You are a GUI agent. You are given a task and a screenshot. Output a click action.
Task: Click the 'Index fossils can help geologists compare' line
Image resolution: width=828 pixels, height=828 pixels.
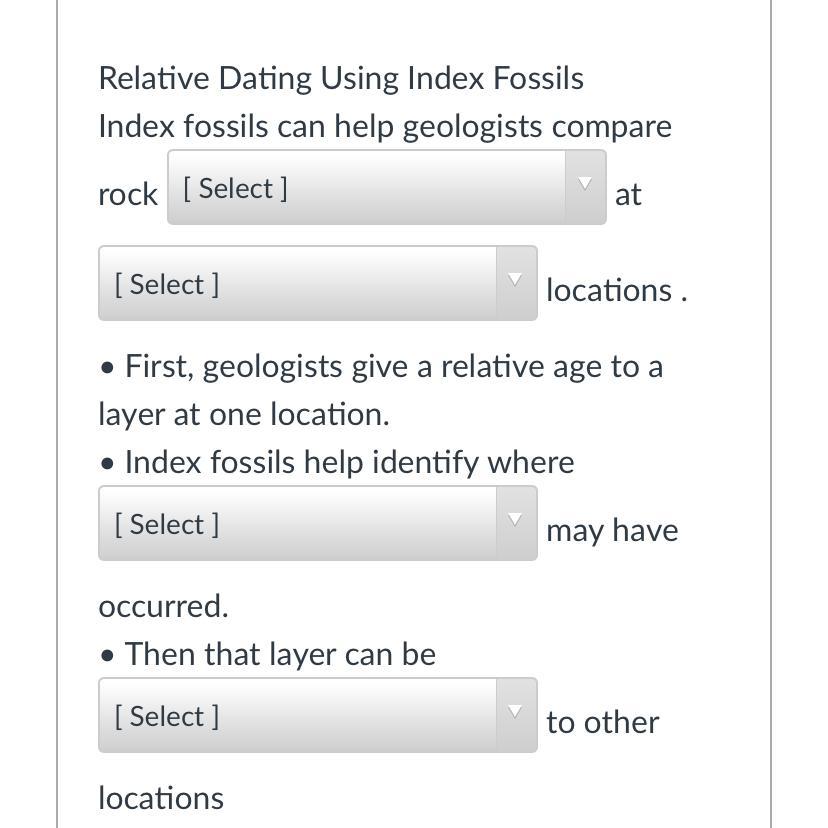pyautogui.click(x=385, y=127)
